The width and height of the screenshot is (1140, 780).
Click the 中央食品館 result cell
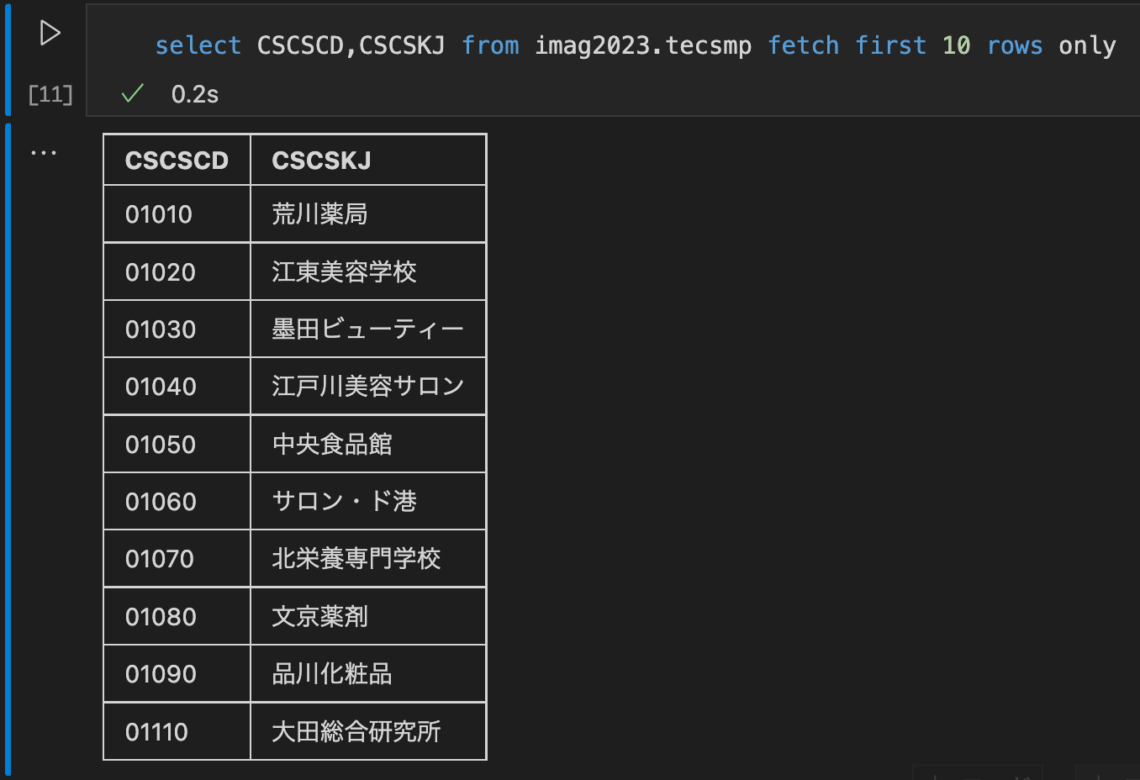(x=332, y=443)
